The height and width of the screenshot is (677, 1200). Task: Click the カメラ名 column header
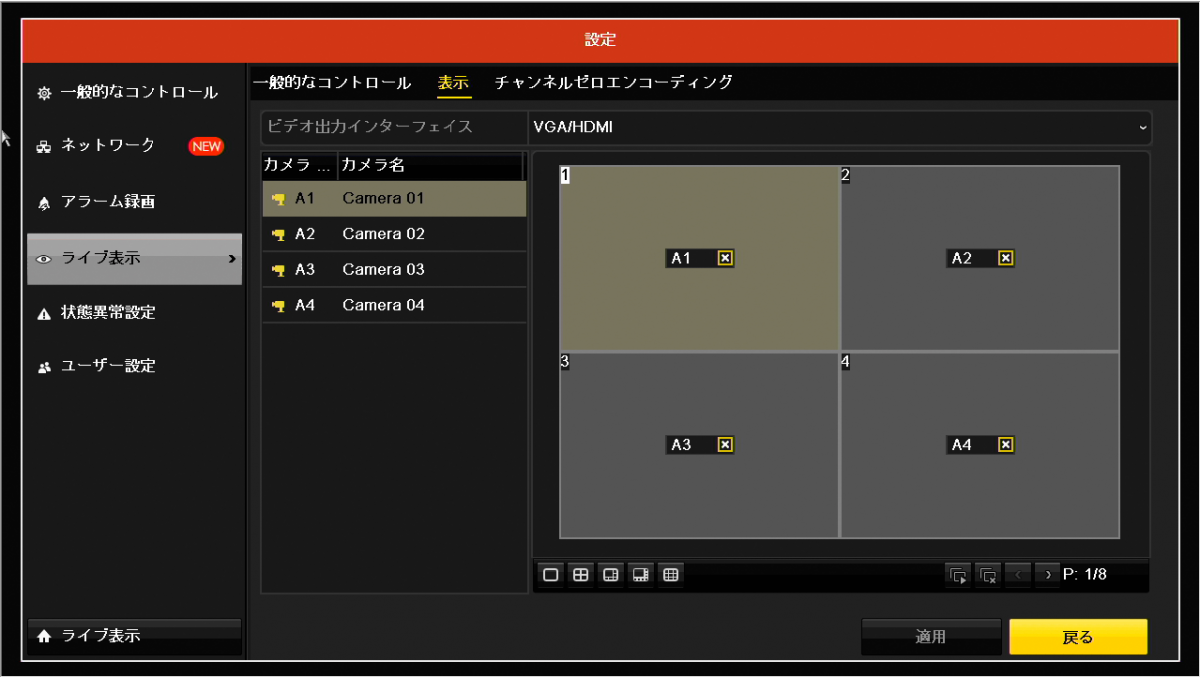point(431,165)
